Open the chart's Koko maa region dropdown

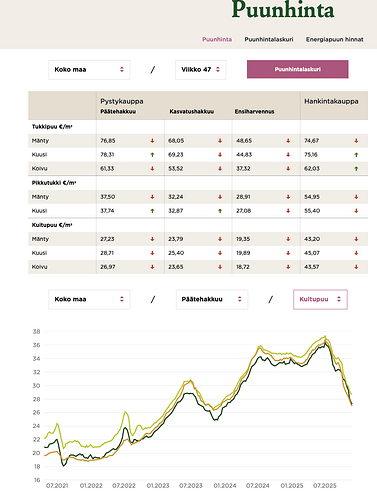(89, 299)
